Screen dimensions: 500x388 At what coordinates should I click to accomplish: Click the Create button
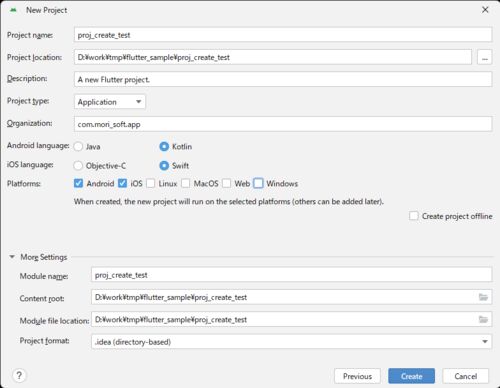click(411, 376)
